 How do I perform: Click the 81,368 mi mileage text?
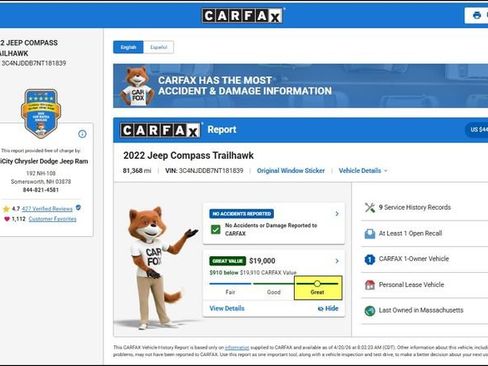[x=137, y=171]
